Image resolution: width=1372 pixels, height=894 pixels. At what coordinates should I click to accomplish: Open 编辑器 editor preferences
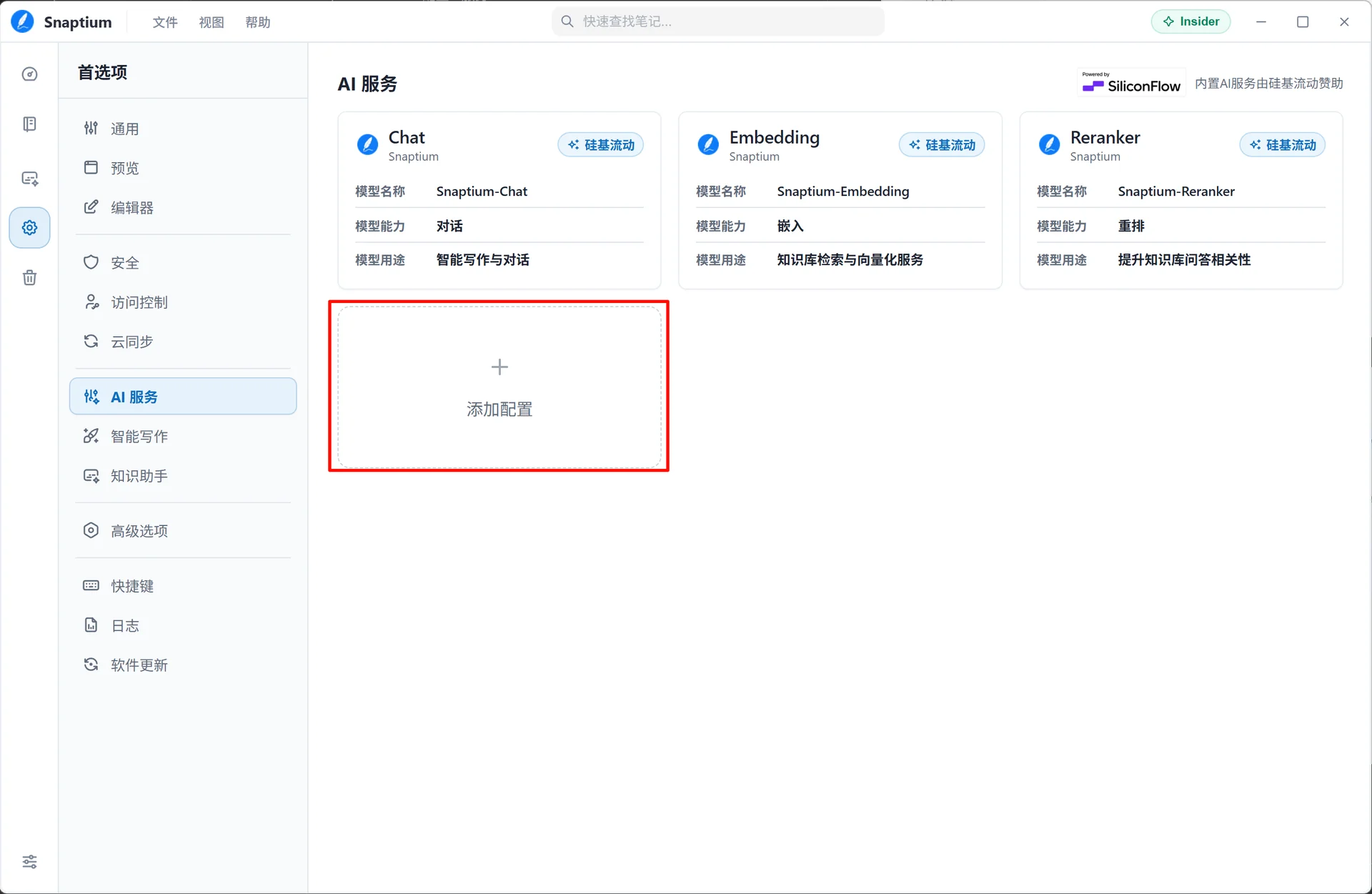point(183,207)
